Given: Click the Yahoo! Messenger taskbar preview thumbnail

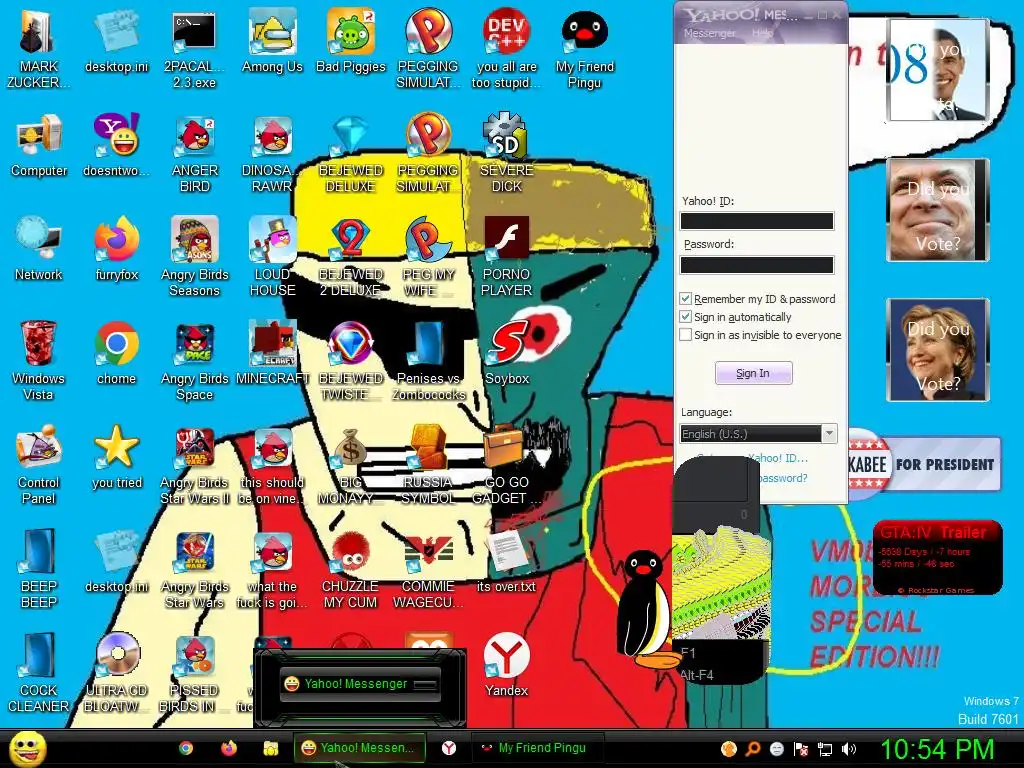Looking at the screenshot, I should click(x=360, y=684).
